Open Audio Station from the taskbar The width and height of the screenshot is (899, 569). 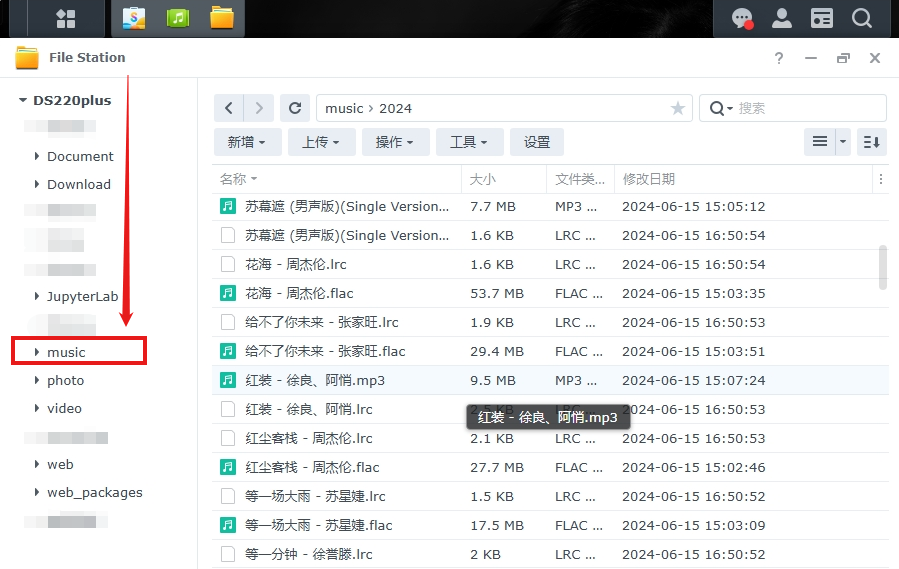177,18
